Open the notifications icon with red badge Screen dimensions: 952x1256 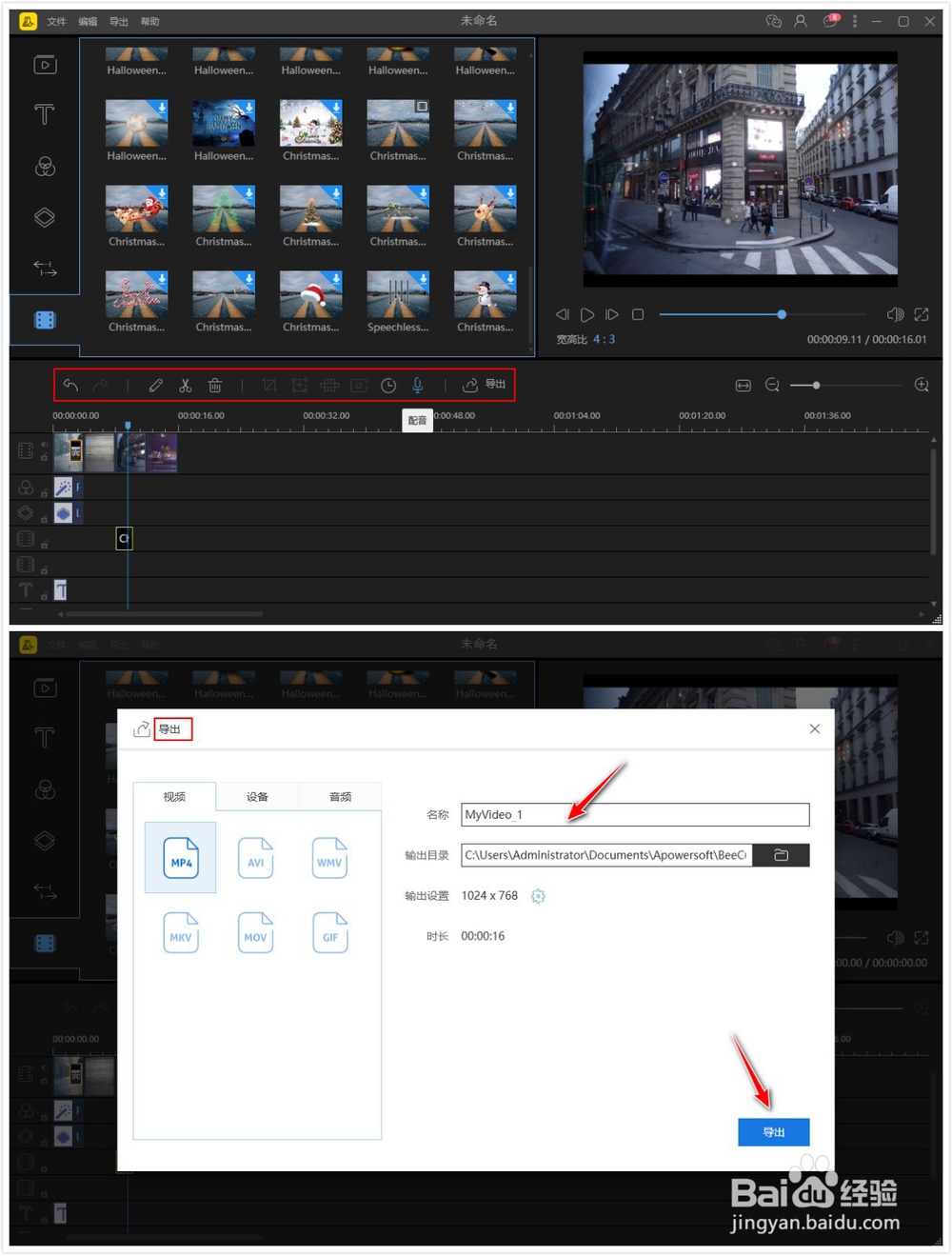831,20
